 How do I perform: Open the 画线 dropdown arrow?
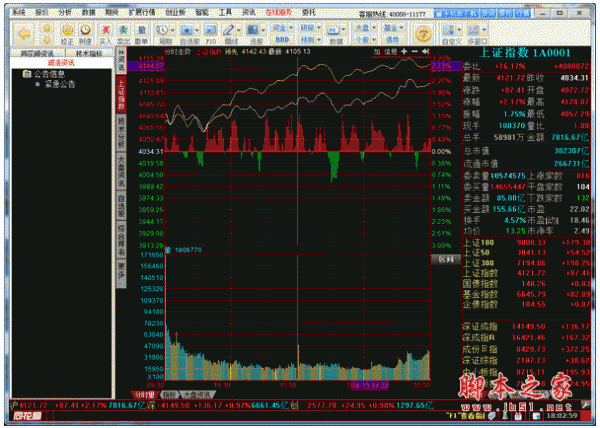pyautogui.click(x=239, y=30)
